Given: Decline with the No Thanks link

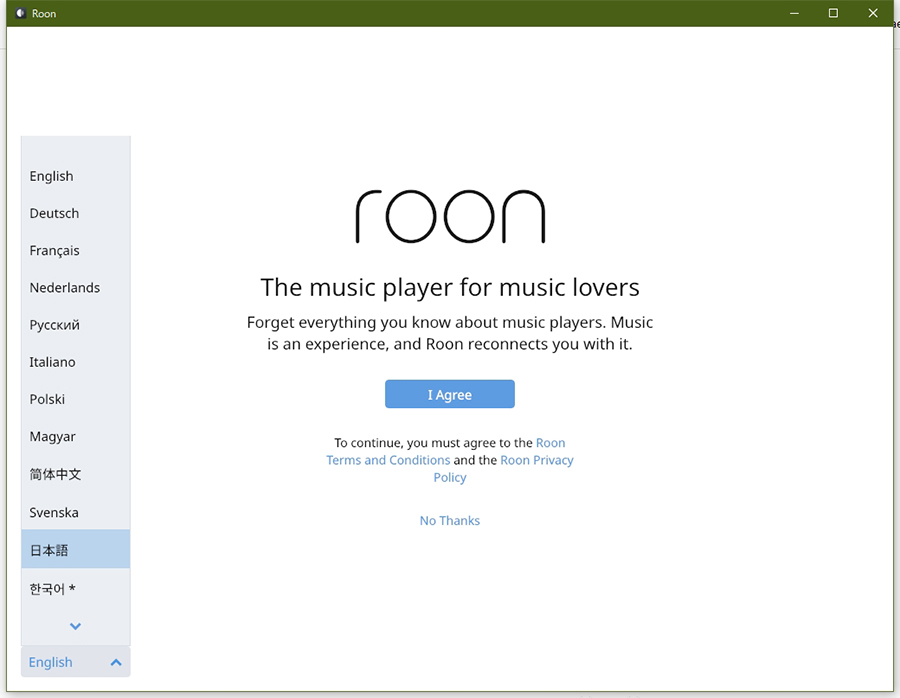Looking at the screenshot, I should (449, 520).
